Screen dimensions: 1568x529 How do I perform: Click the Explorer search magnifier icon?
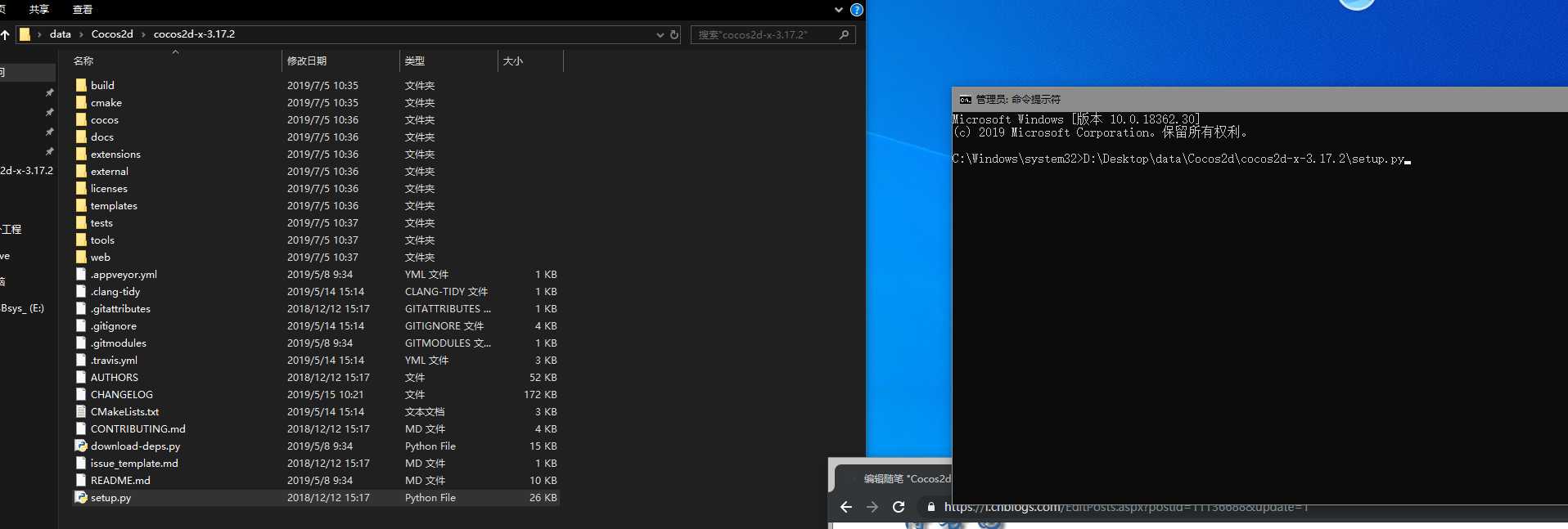[x=844, y=34]
